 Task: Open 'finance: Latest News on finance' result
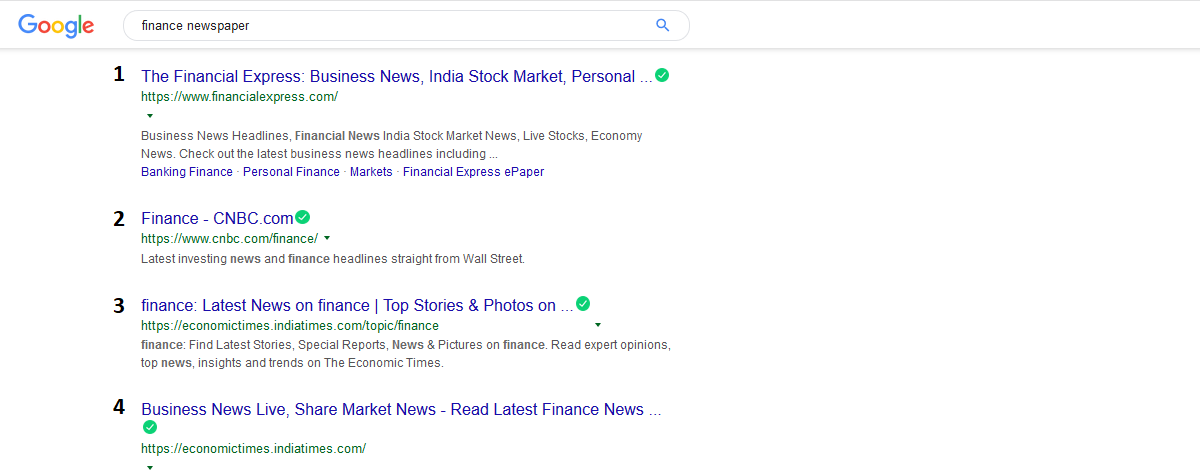pos(357,305)
